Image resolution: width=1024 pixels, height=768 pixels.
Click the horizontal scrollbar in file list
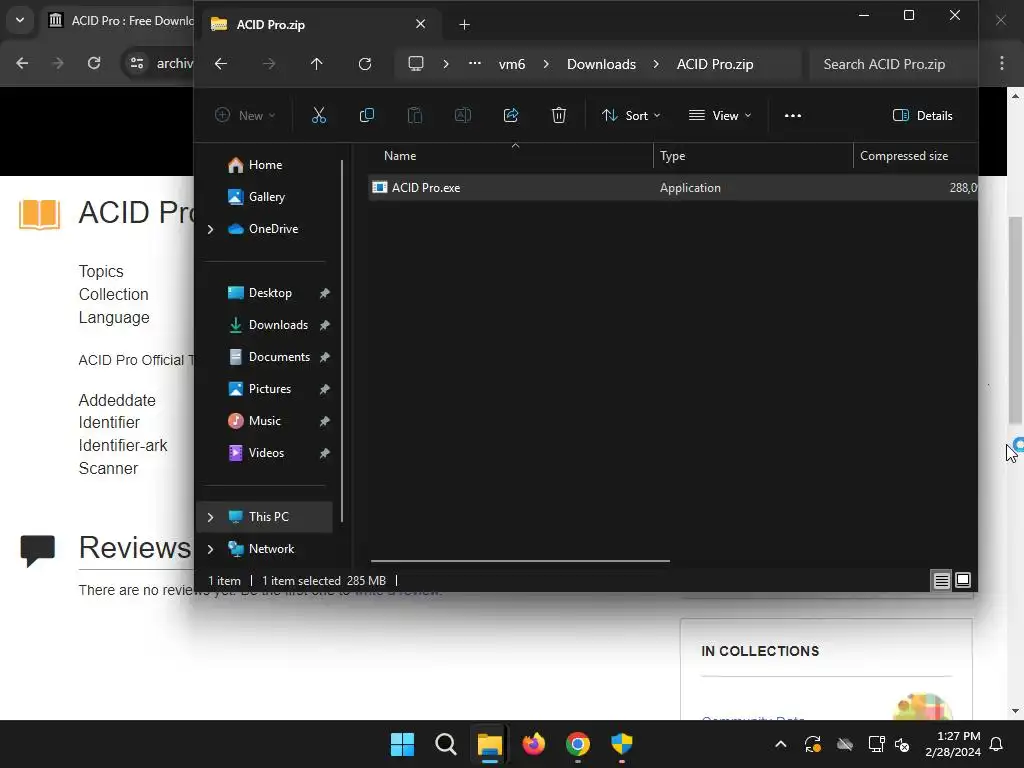click(x=520, y=561)
